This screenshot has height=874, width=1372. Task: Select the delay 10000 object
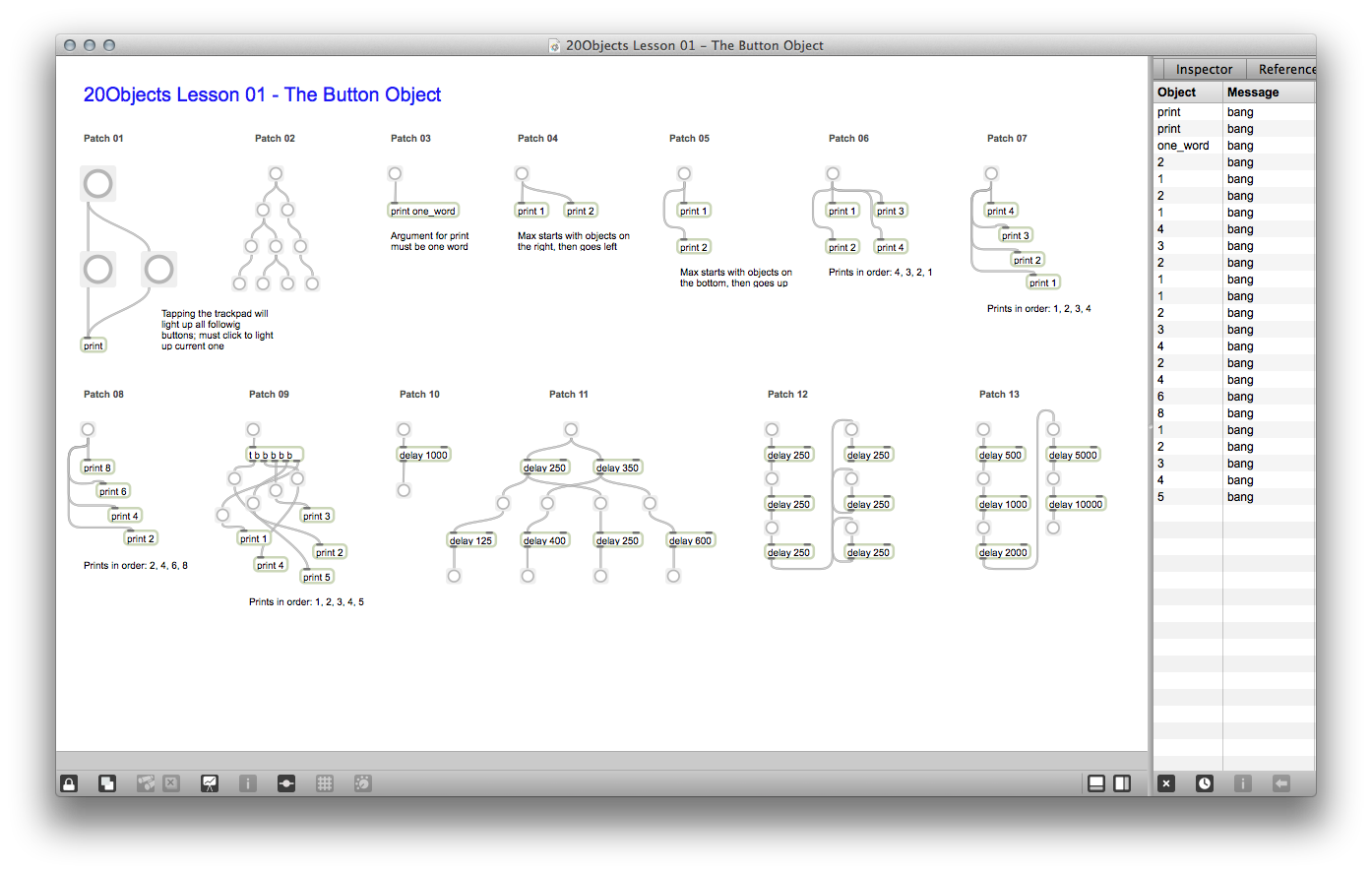coord(1076,504)
